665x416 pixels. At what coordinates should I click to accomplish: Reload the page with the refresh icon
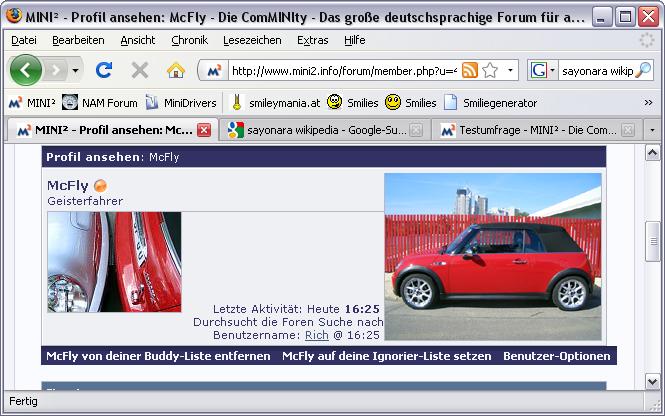click(103, 70)
